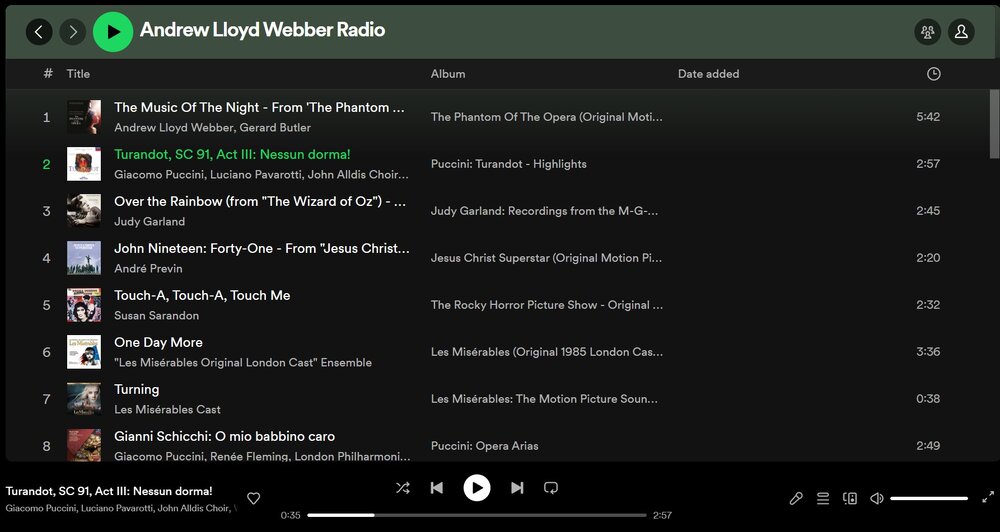The width and height of the screenshot is (1000, 532).
Task: Skip to the next track
Action: [517, 488]
